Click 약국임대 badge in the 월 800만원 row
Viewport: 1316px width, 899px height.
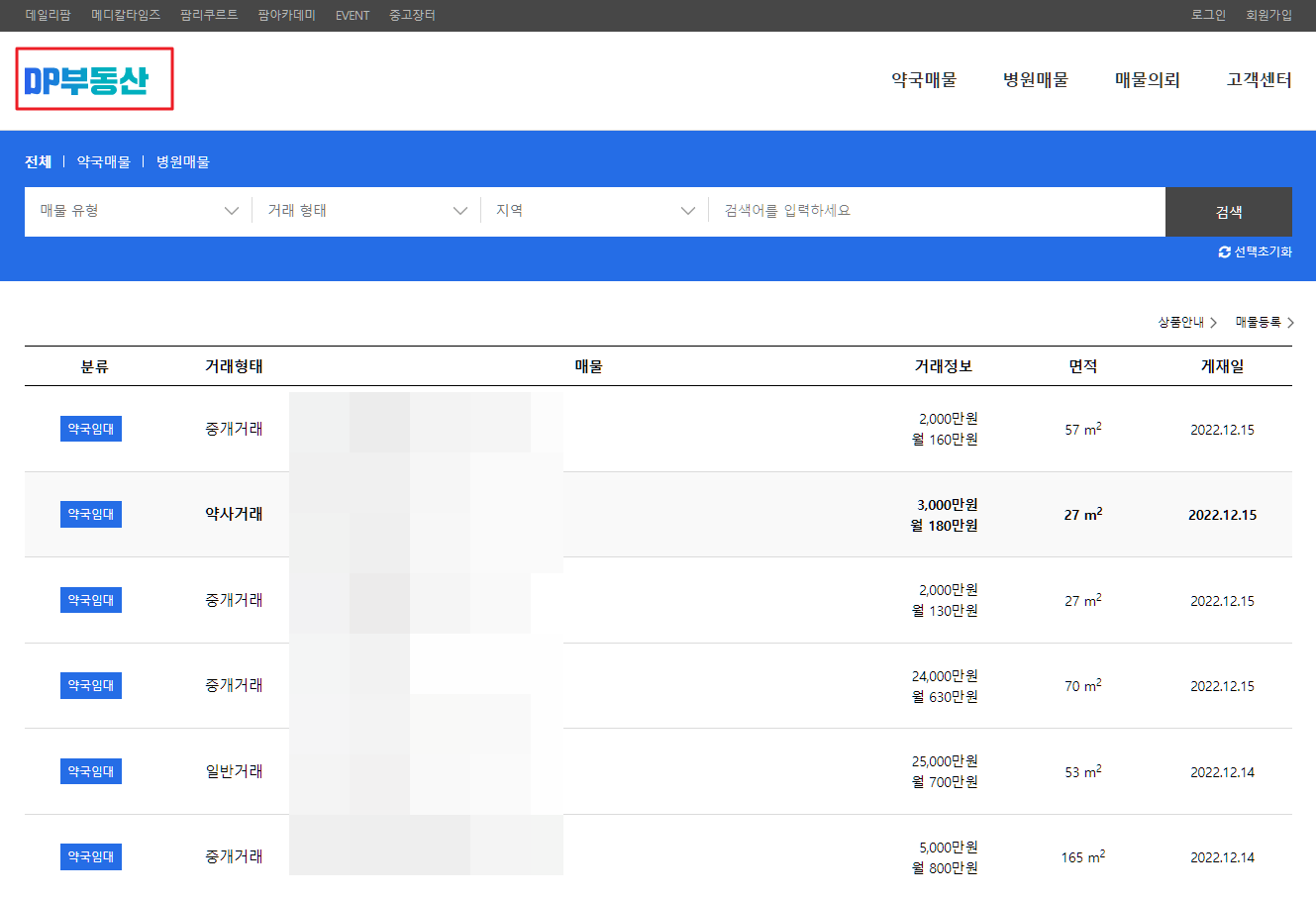[91, 856]
